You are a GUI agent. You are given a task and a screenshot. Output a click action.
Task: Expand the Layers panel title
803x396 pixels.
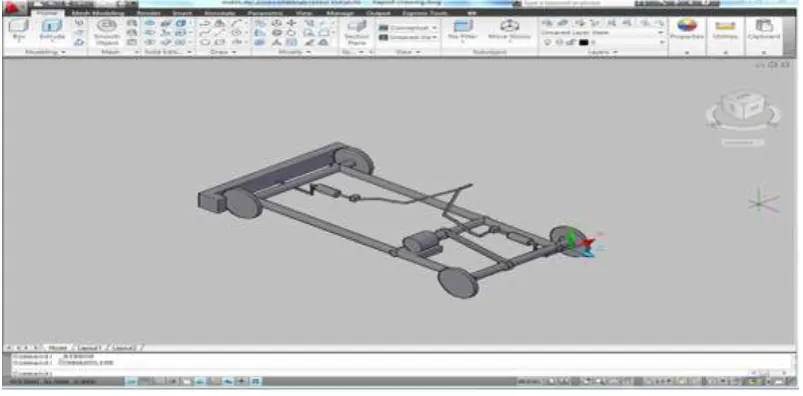(x=602, y=52)
